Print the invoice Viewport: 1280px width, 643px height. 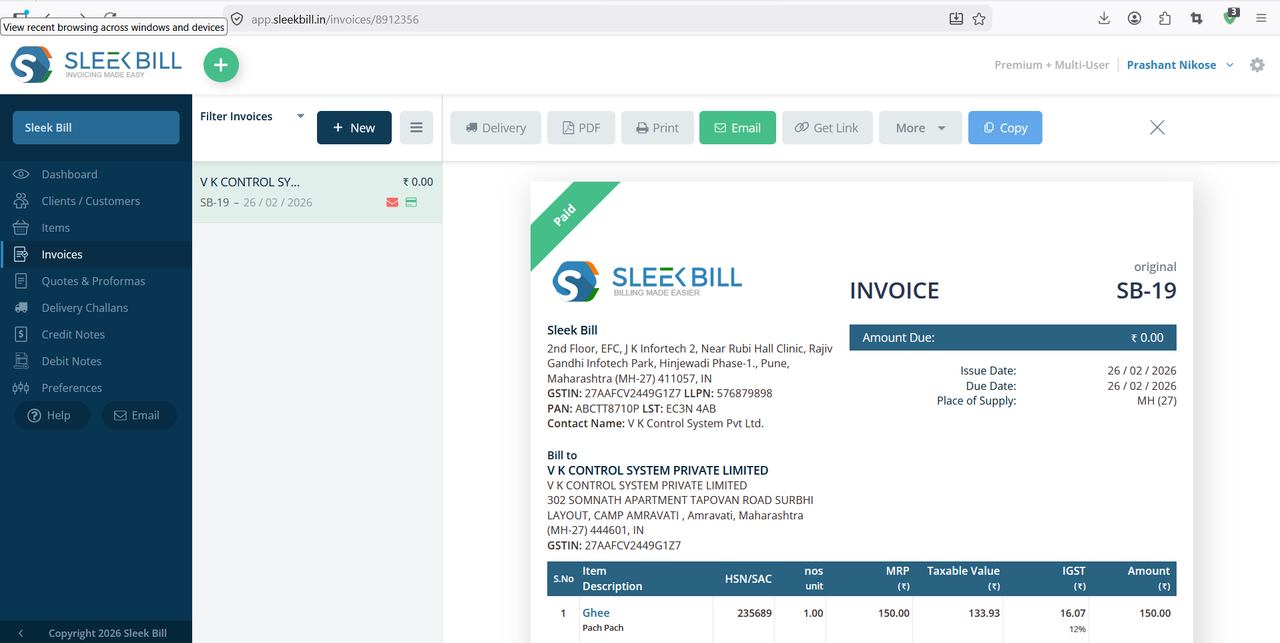pos(657,128)
